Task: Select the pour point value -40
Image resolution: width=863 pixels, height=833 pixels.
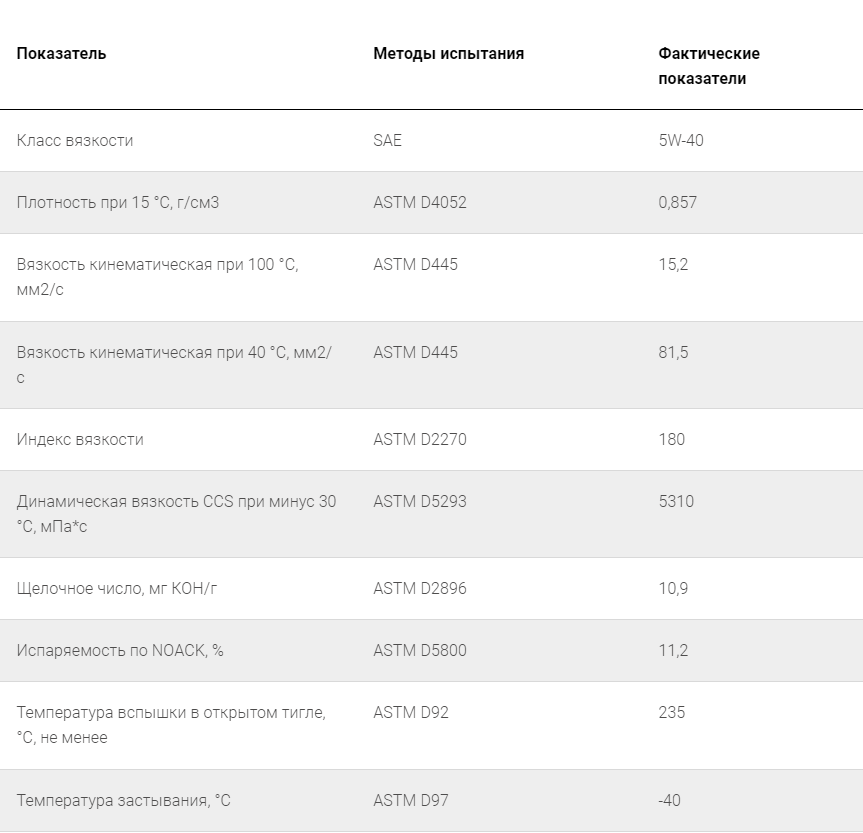Action: coord(670,801)
